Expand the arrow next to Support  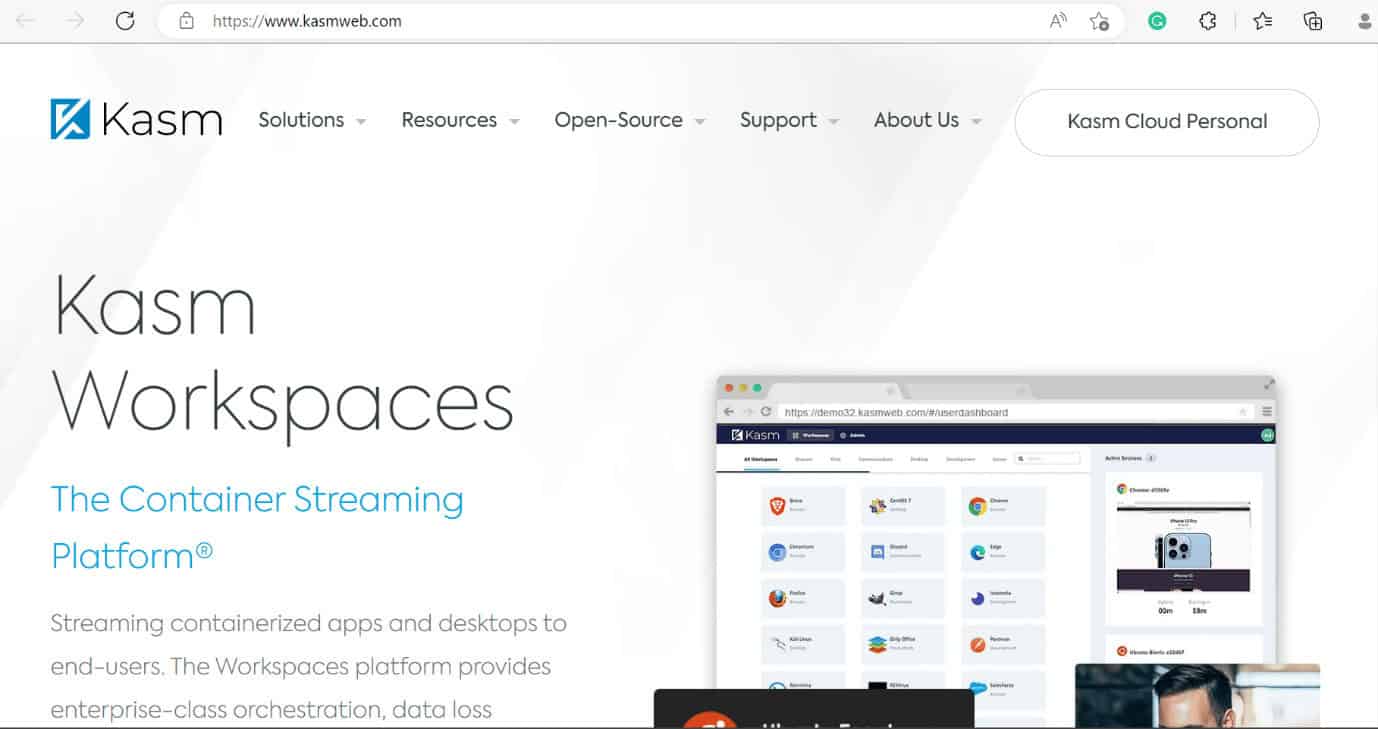pyautogui.click(x=834, y=122)
